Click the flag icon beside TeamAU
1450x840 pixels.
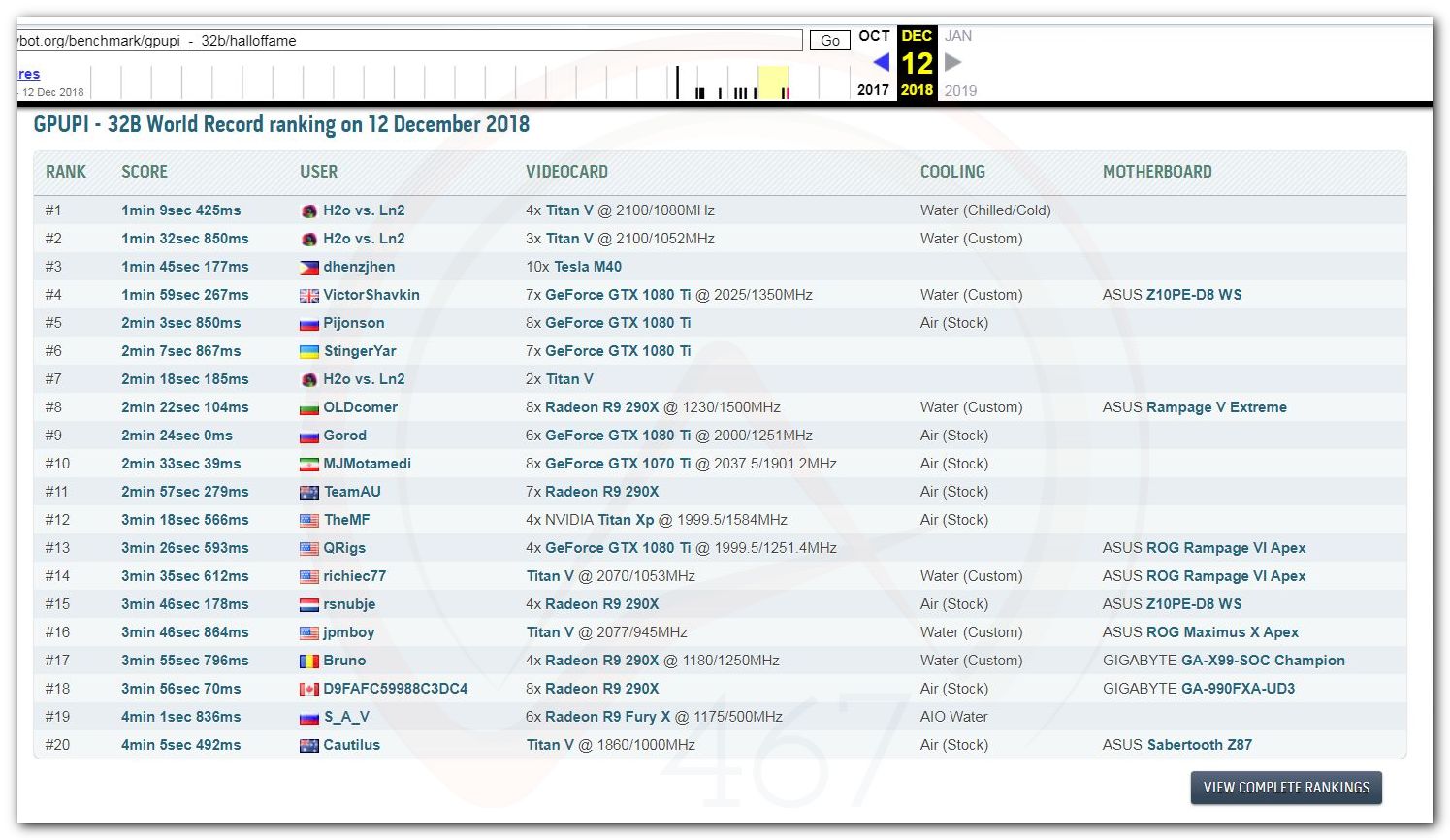click(308, 492)
